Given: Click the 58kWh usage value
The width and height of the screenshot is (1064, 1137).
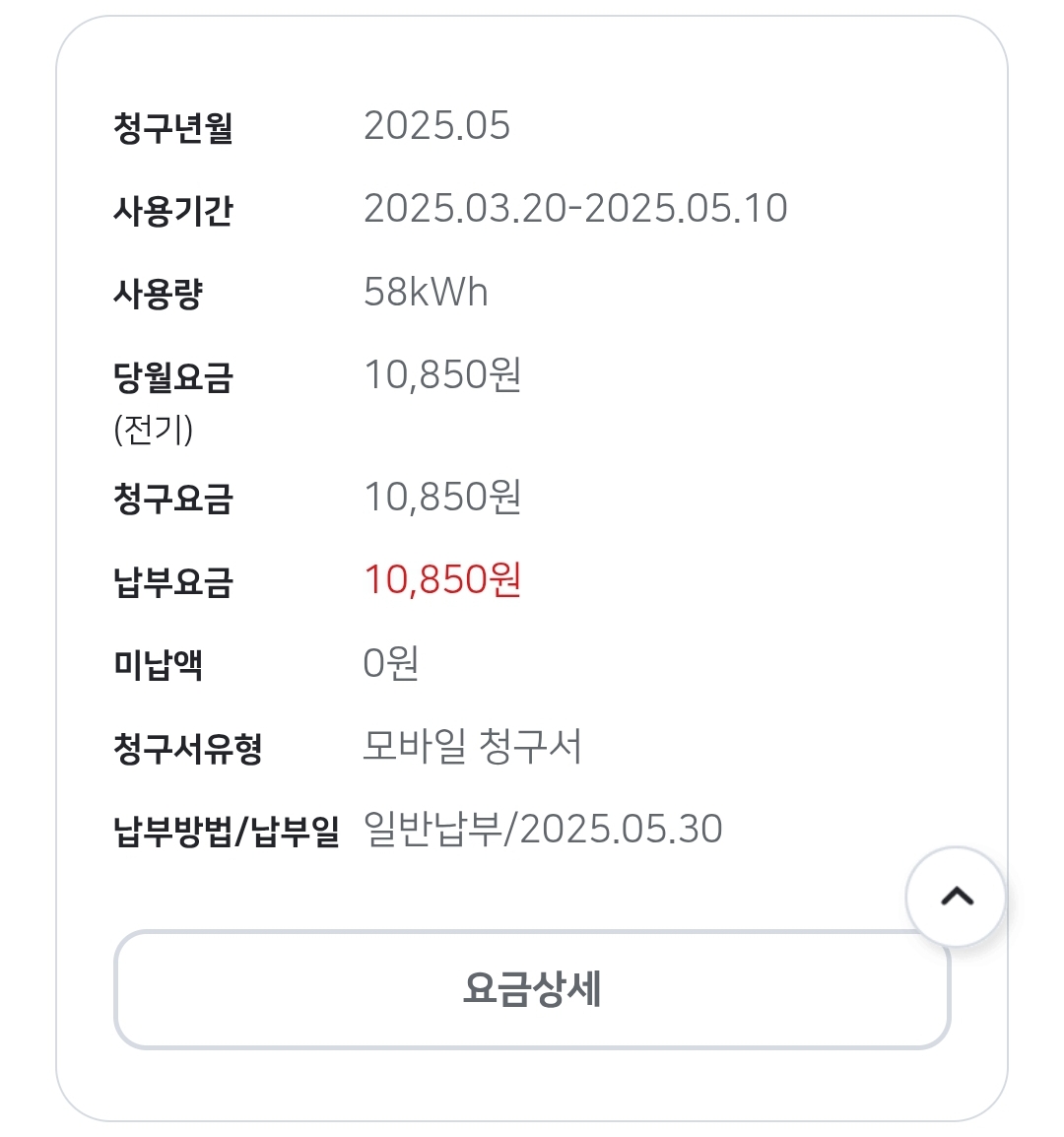Looking at the screenshot, I should coord(426,293).
